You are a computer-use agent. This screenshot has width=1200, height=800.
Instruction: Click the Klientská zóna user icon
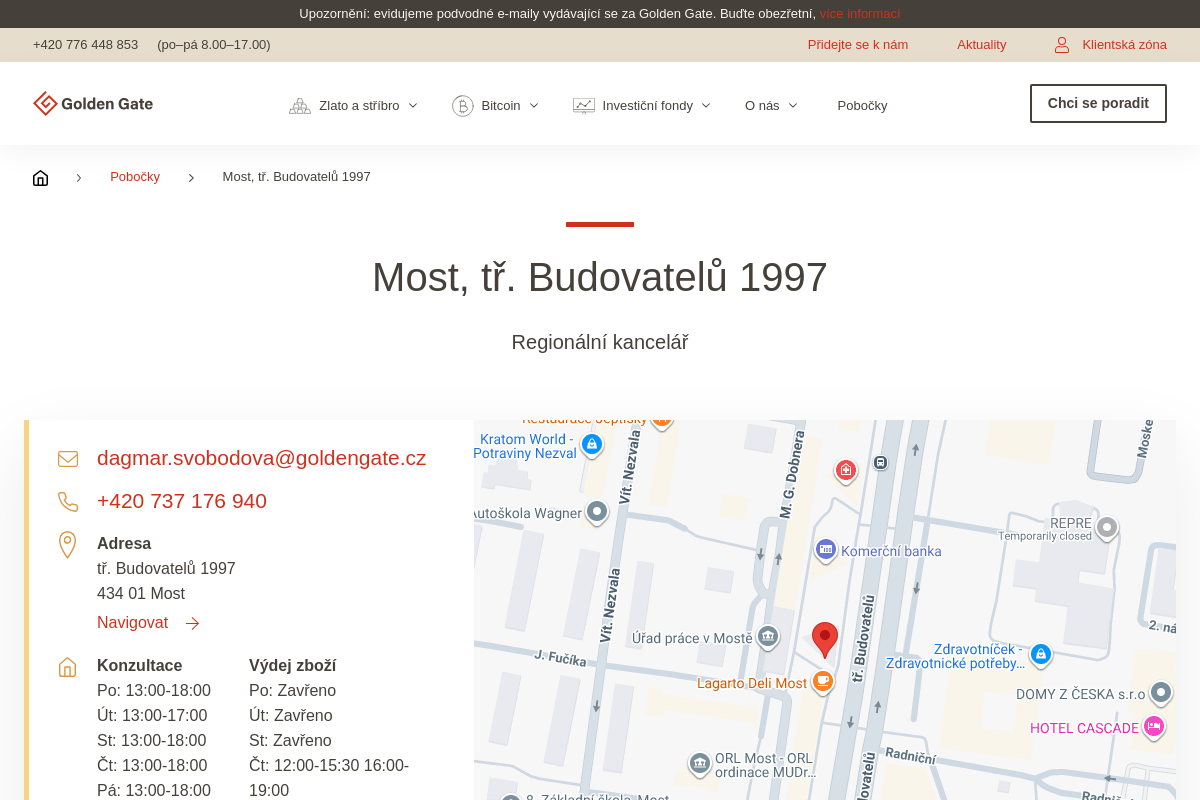tap(1062, 45)
